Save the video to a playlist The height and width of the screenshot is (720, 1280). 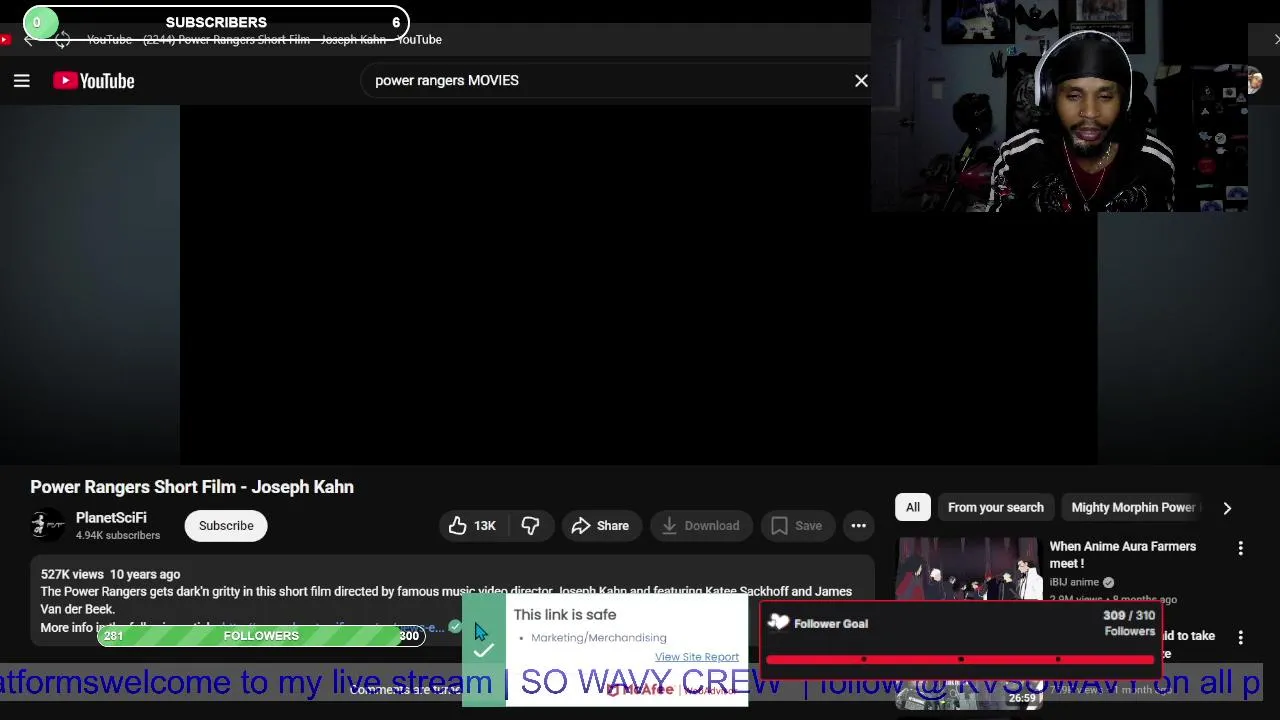797,525
